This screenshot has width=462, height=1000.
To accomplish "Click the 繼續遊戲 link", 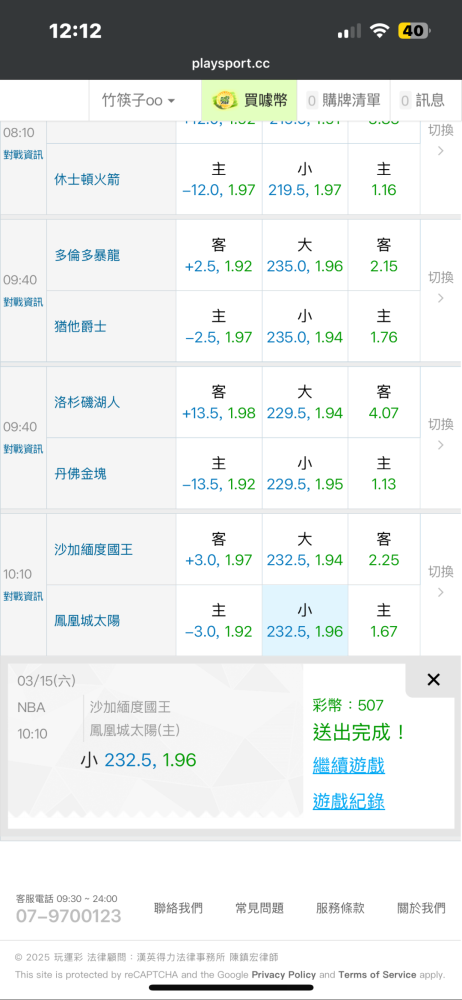I will coord(348,765).
